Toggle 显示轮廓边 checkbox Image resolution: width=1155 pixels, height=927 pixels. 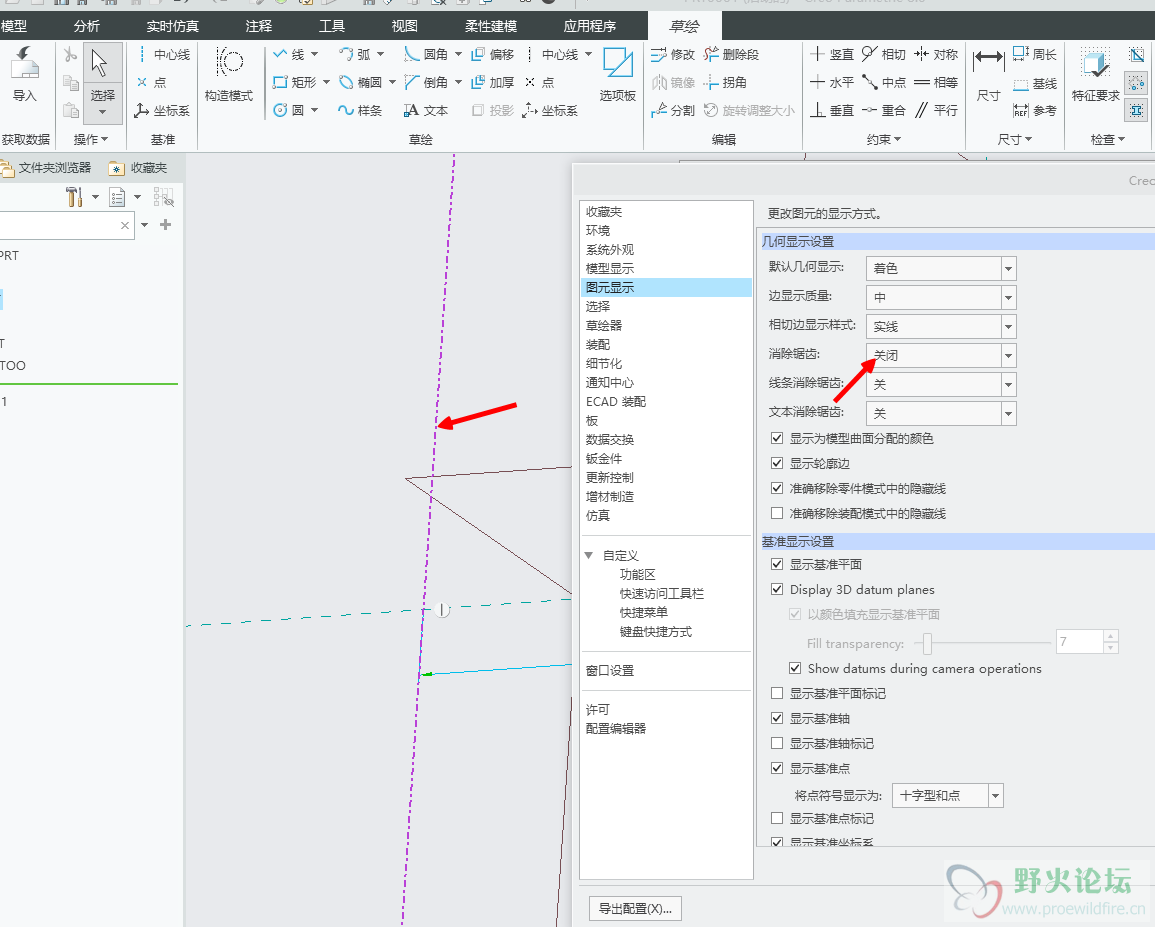pyautogui.click(x=776, y=464)
